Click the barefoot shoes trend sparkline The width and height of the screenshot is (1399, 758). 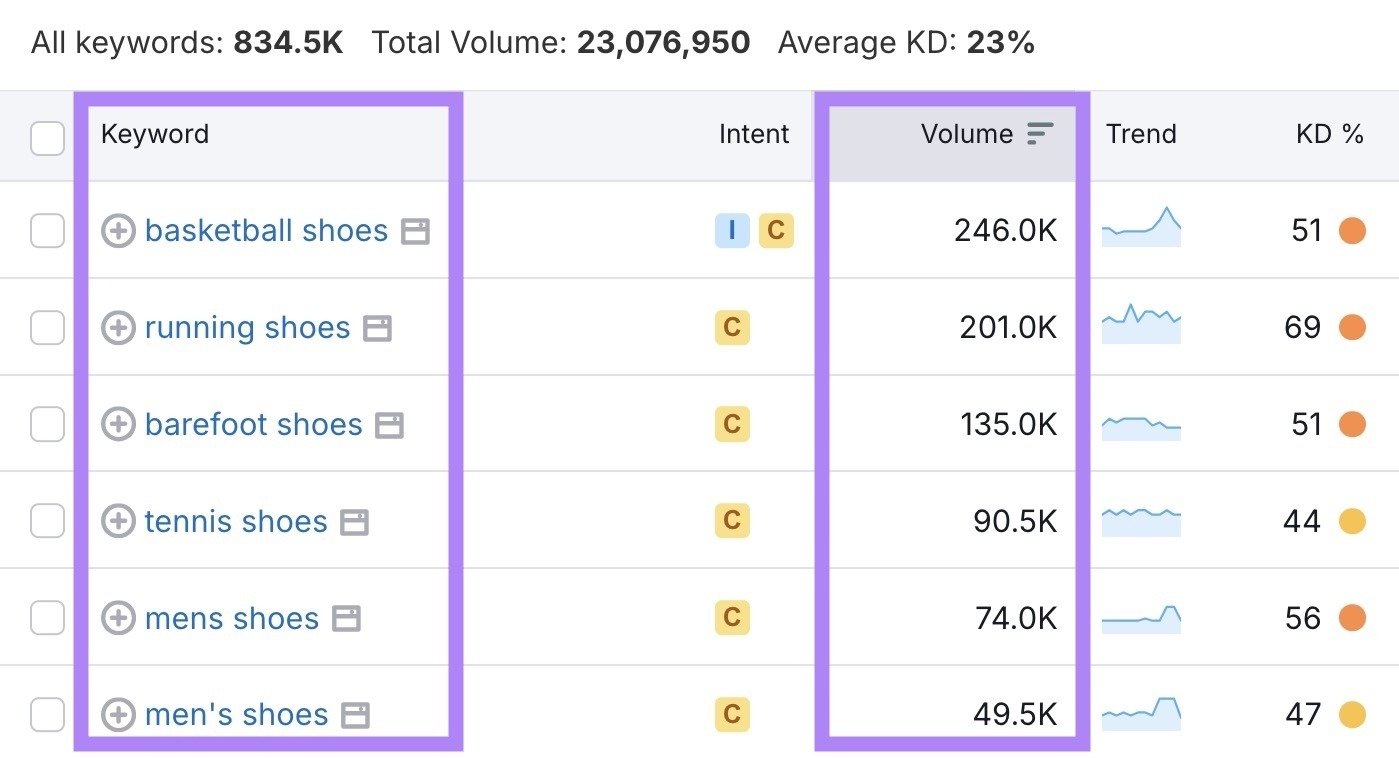click(x=1141, y=427)
